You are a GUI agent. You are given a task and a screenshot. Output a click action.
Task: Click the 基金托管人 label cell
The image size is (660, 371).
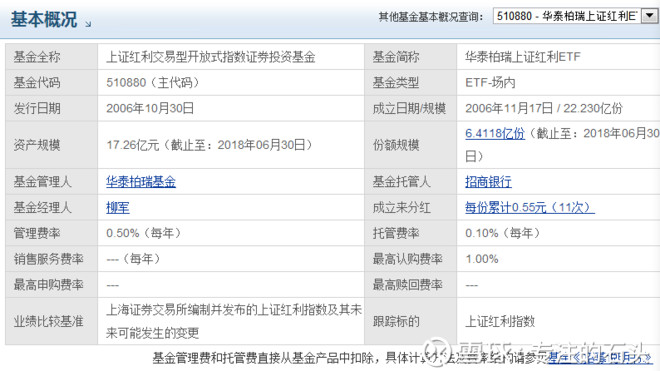410,182
